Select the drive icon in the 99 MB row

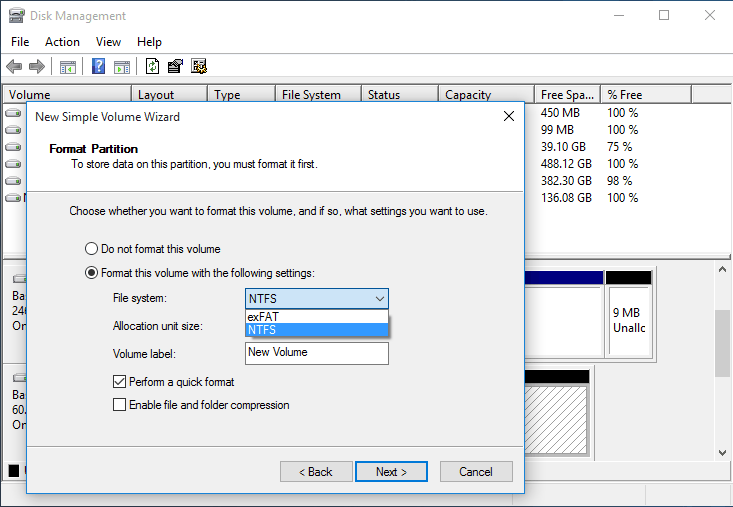[13, 129]
